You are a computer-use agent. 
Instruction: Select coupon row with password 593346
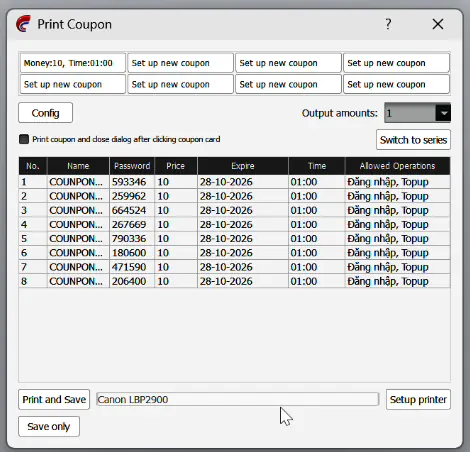234,182
